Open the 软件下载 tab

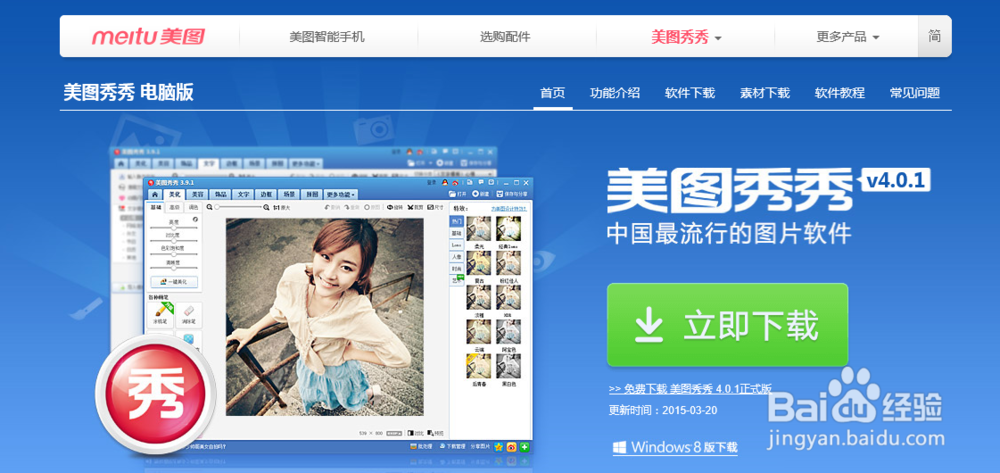pos(690,93)
